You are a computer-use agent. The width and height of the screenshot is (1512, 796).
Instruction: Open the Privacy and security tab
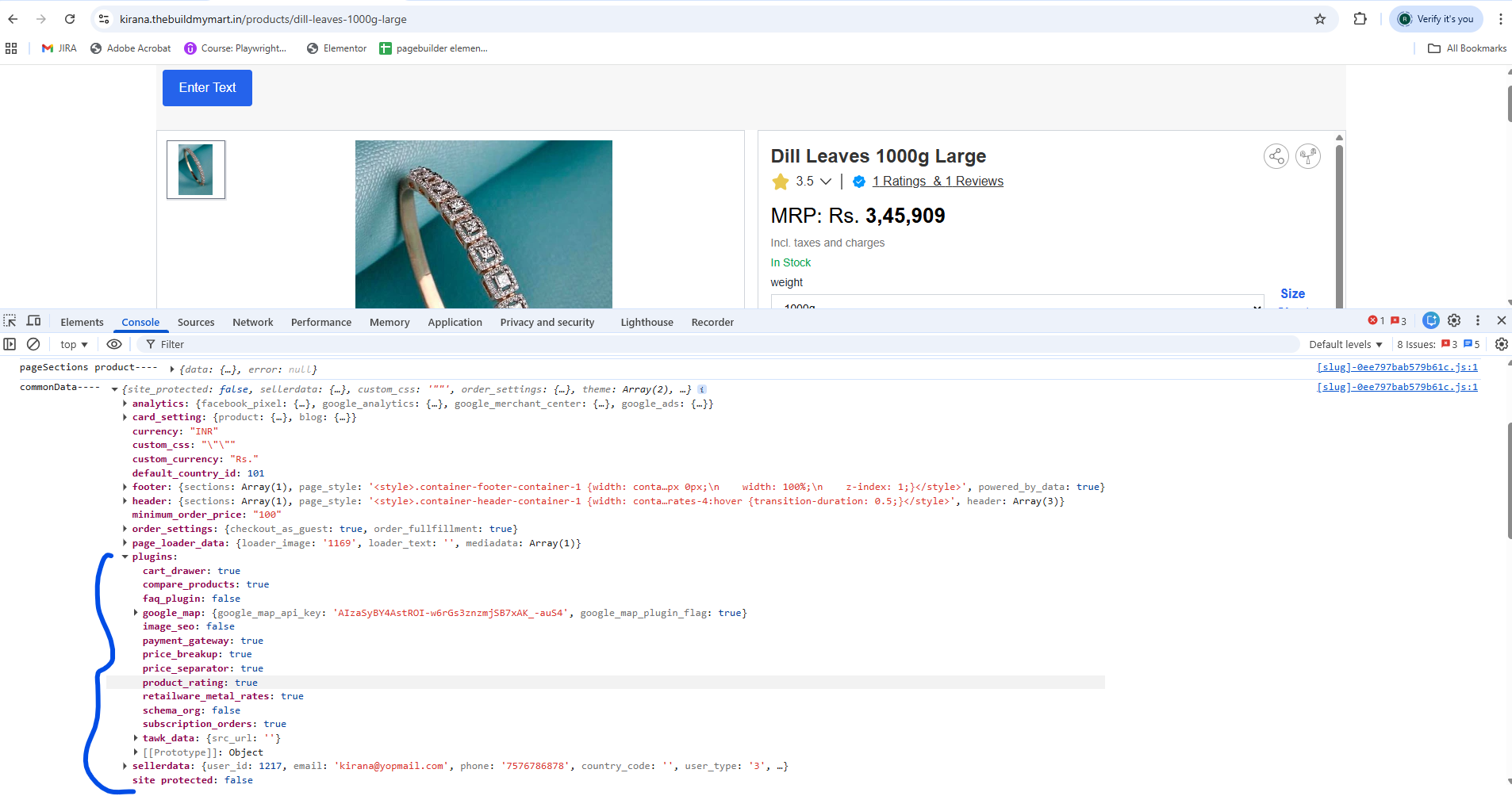[x=547, y=323]
